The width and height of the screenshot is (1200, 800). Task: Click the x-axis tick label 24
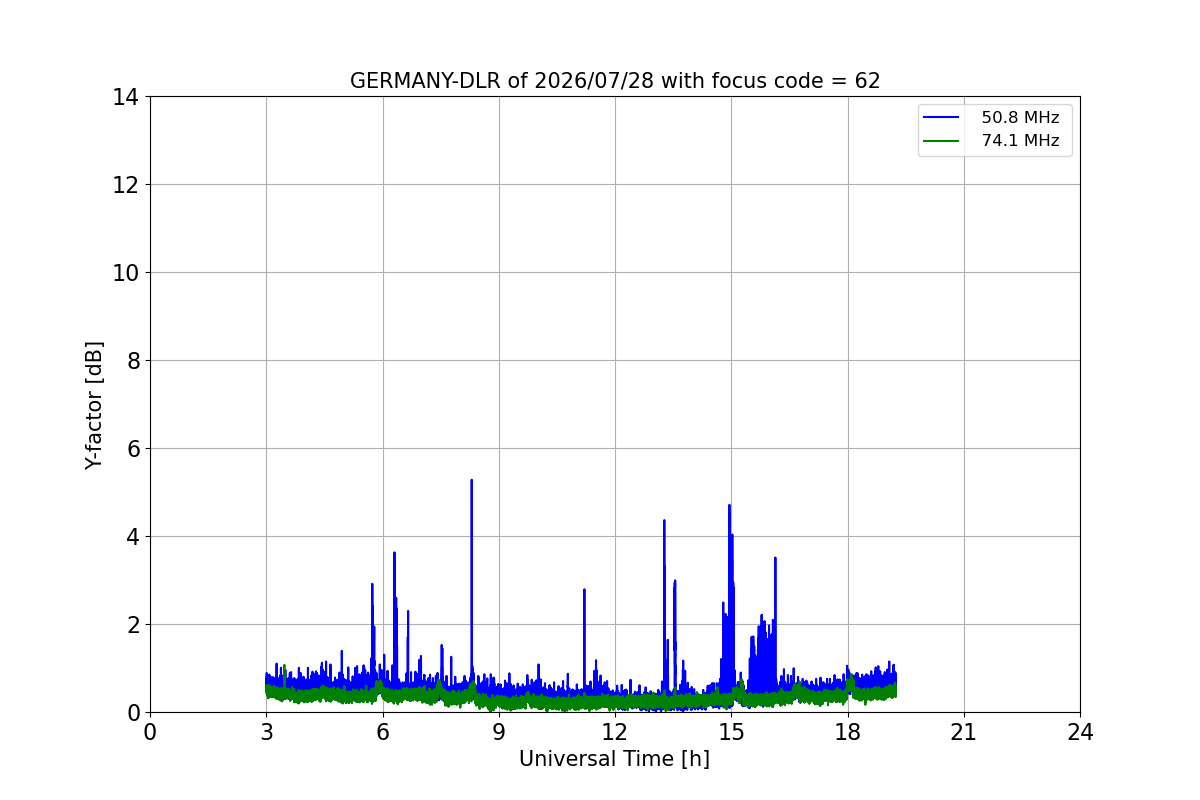coord(1080,732)
